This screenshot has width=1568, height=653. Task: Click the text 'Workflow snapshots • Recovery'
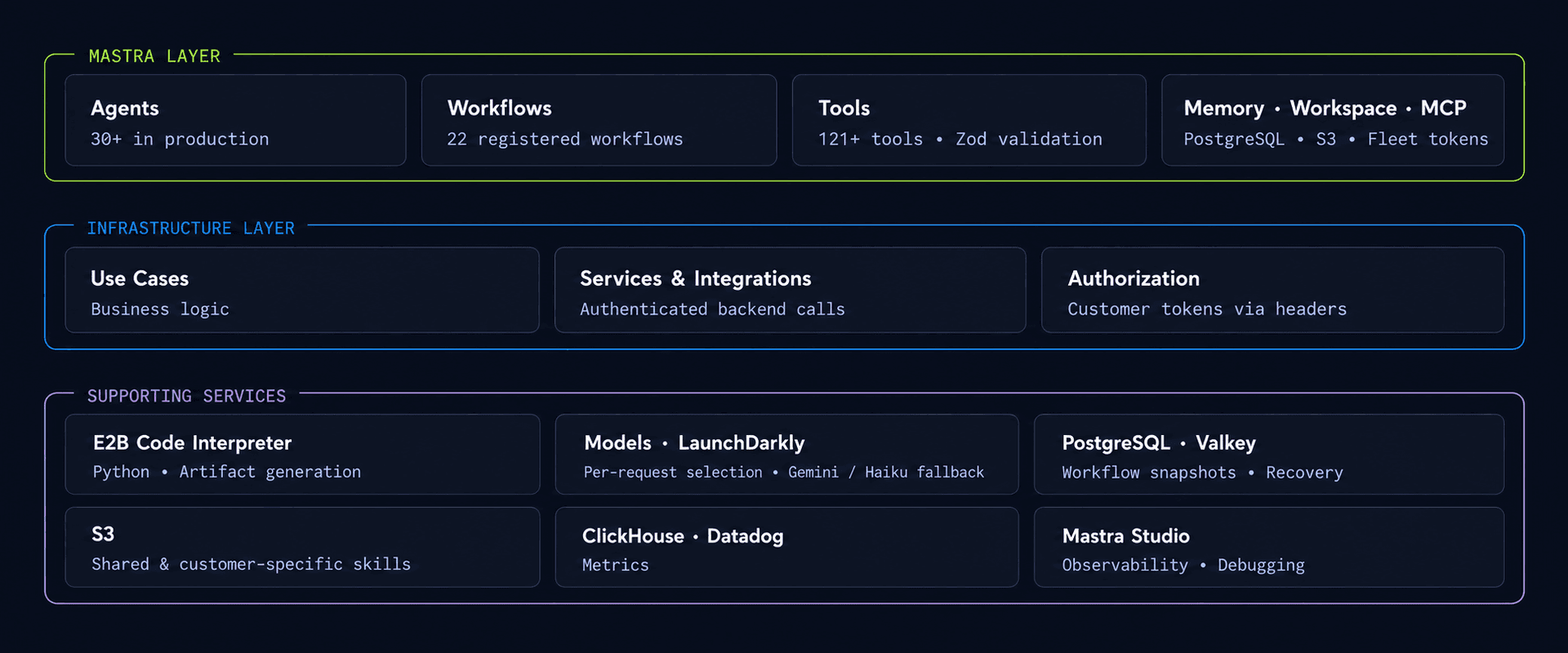pos(1202,473)
